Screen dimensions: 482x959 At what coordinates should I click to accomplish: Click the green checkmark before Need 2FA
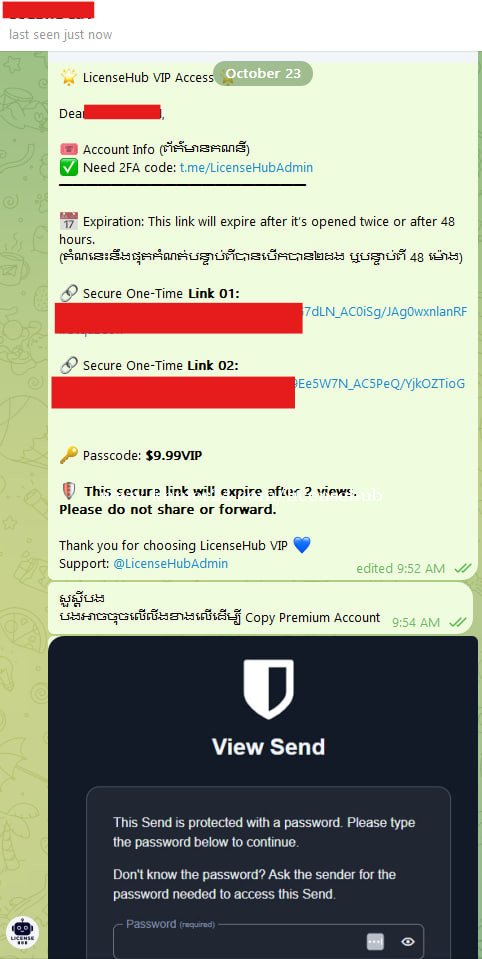click(69, 167)
